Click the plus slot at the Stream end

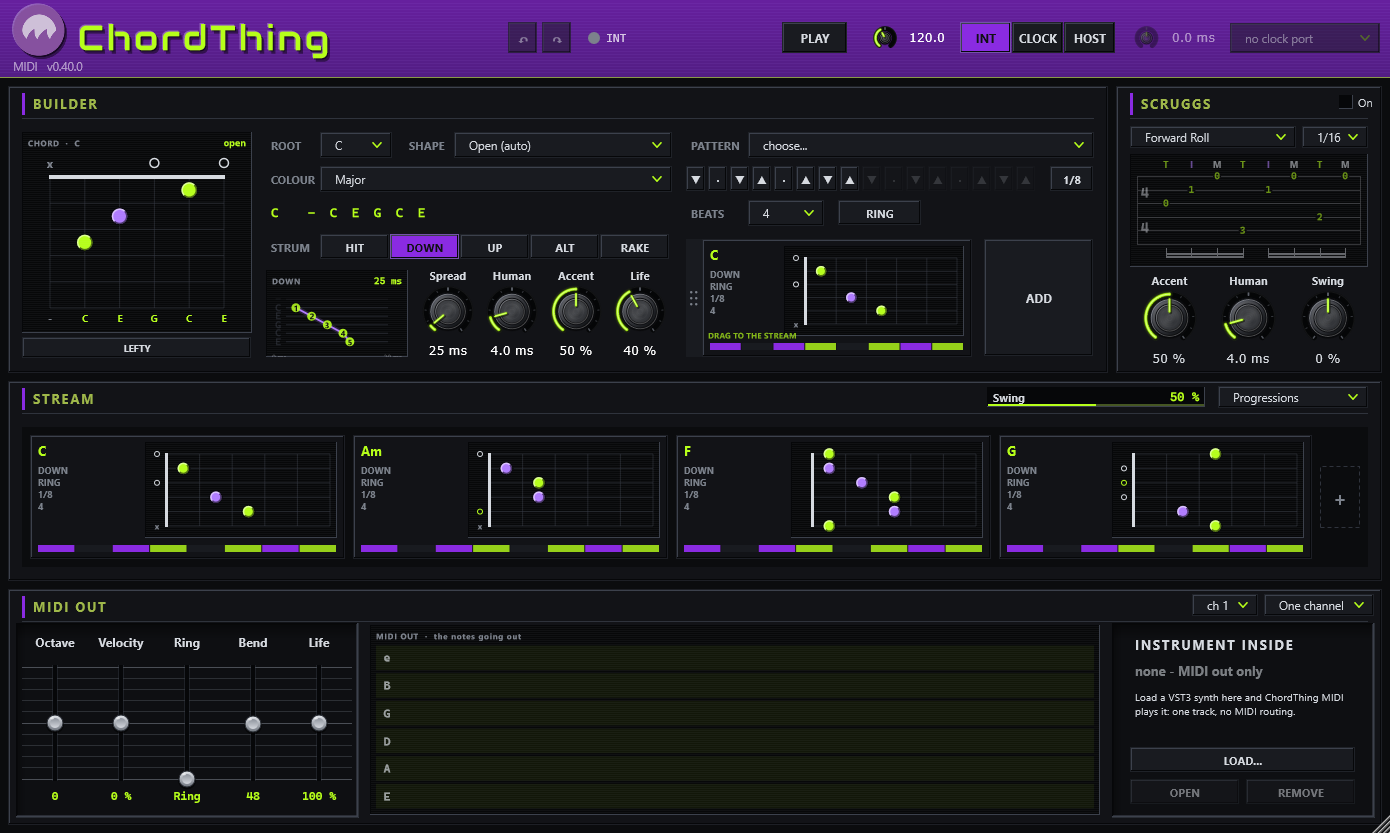tap(1340, 499)
